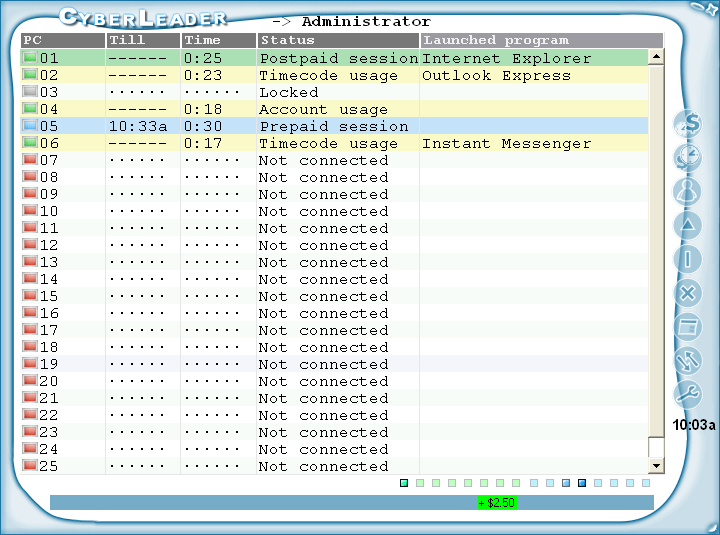
Task: Click the 0:18 time for PC 04
Action: 203,109
